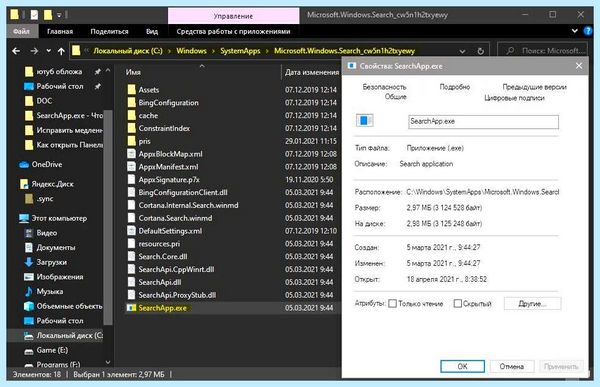Screen dimensions: 600x387
Task: Go back with the left arrow
Action: tap(16, 51)
